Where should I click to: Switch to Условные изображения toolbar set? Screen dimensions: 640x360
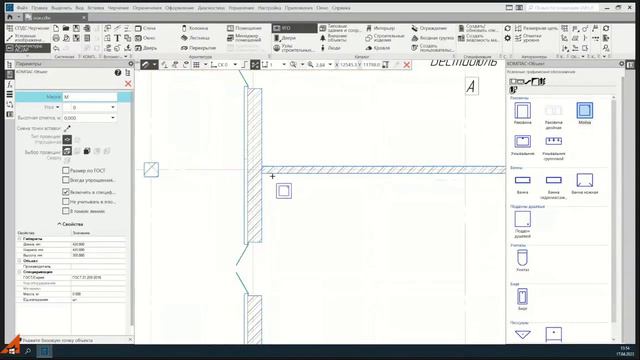pos(28,38)
